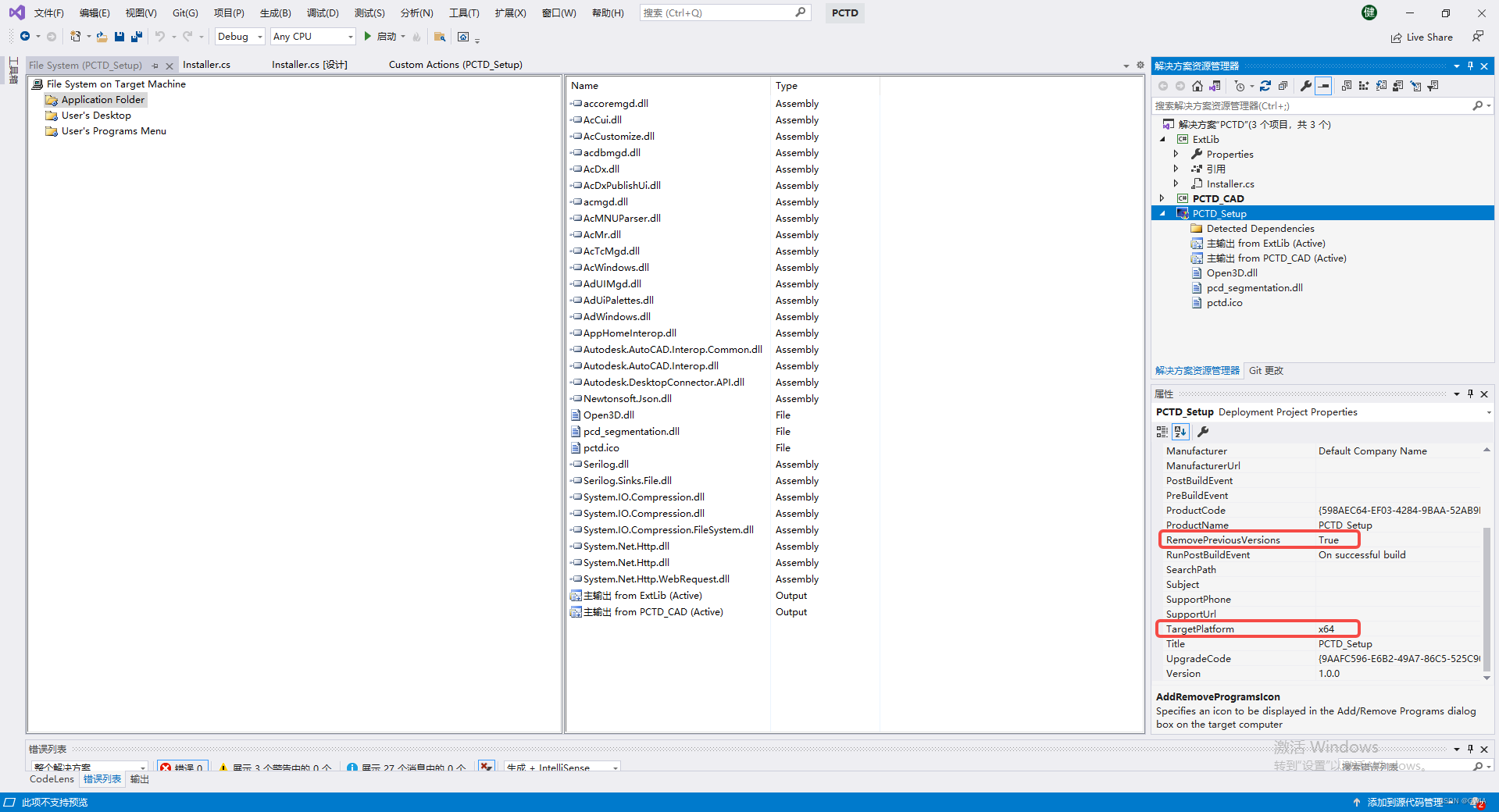Select User's Desktop folder node

[x=96, y=116]
